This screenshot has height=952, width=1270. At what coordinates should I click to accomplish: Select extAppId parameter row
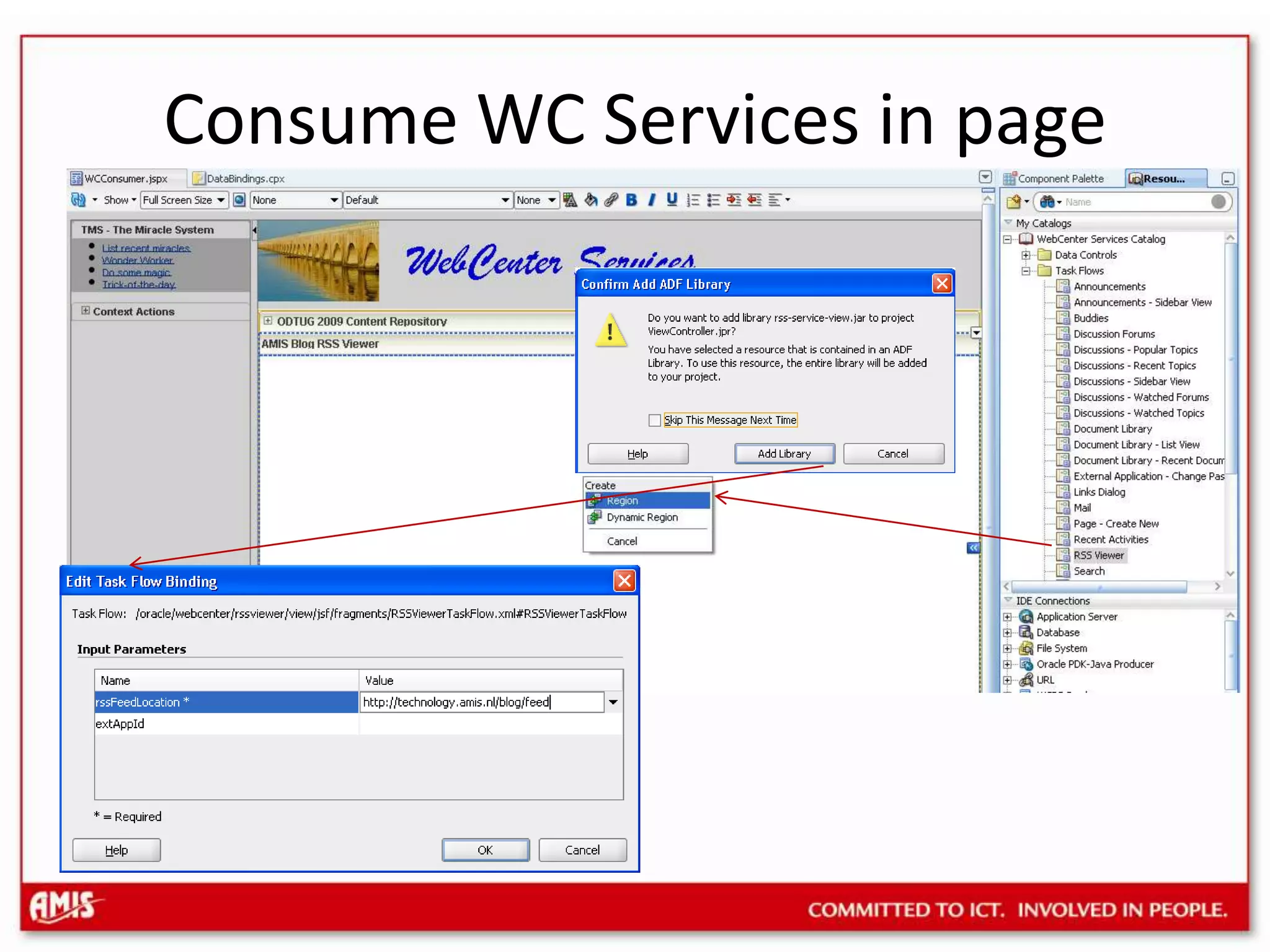[358, 724]
